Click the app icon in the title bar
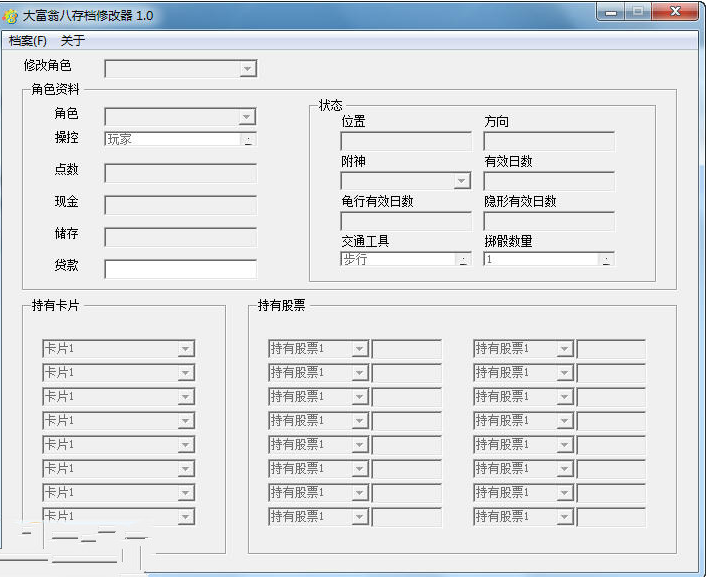This screenshot has width=706, height=577. [x=10, y=16]
